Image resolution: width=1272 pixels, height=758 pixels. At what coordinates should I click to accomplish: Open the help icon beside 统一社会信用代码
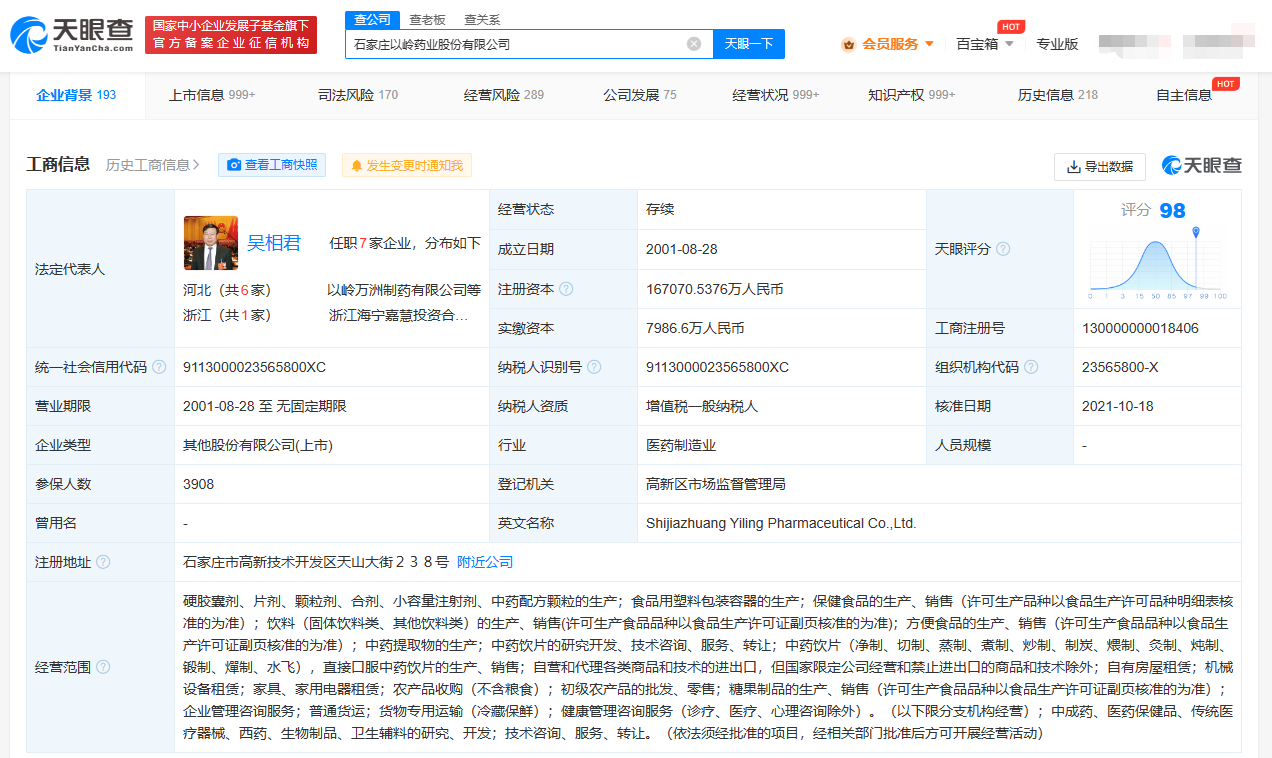(159, 367)
